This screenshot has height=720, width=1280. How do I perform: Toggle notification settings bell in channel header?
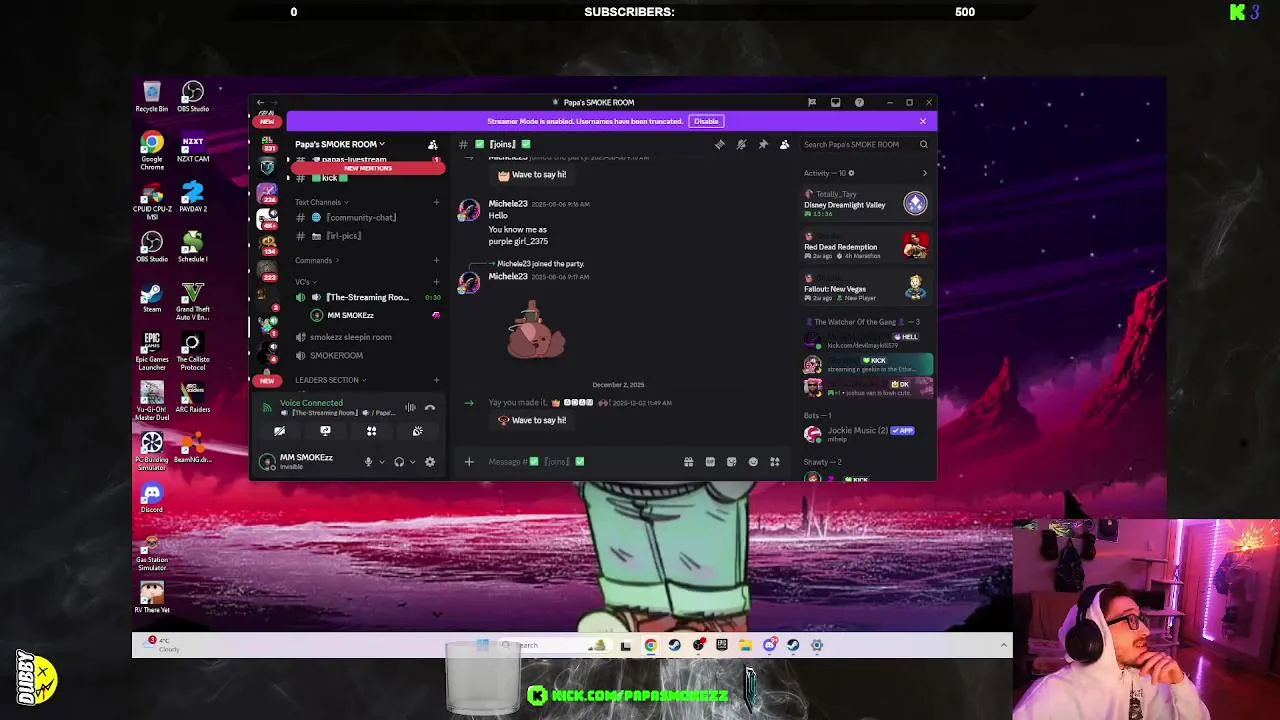(x=741, y=144)
